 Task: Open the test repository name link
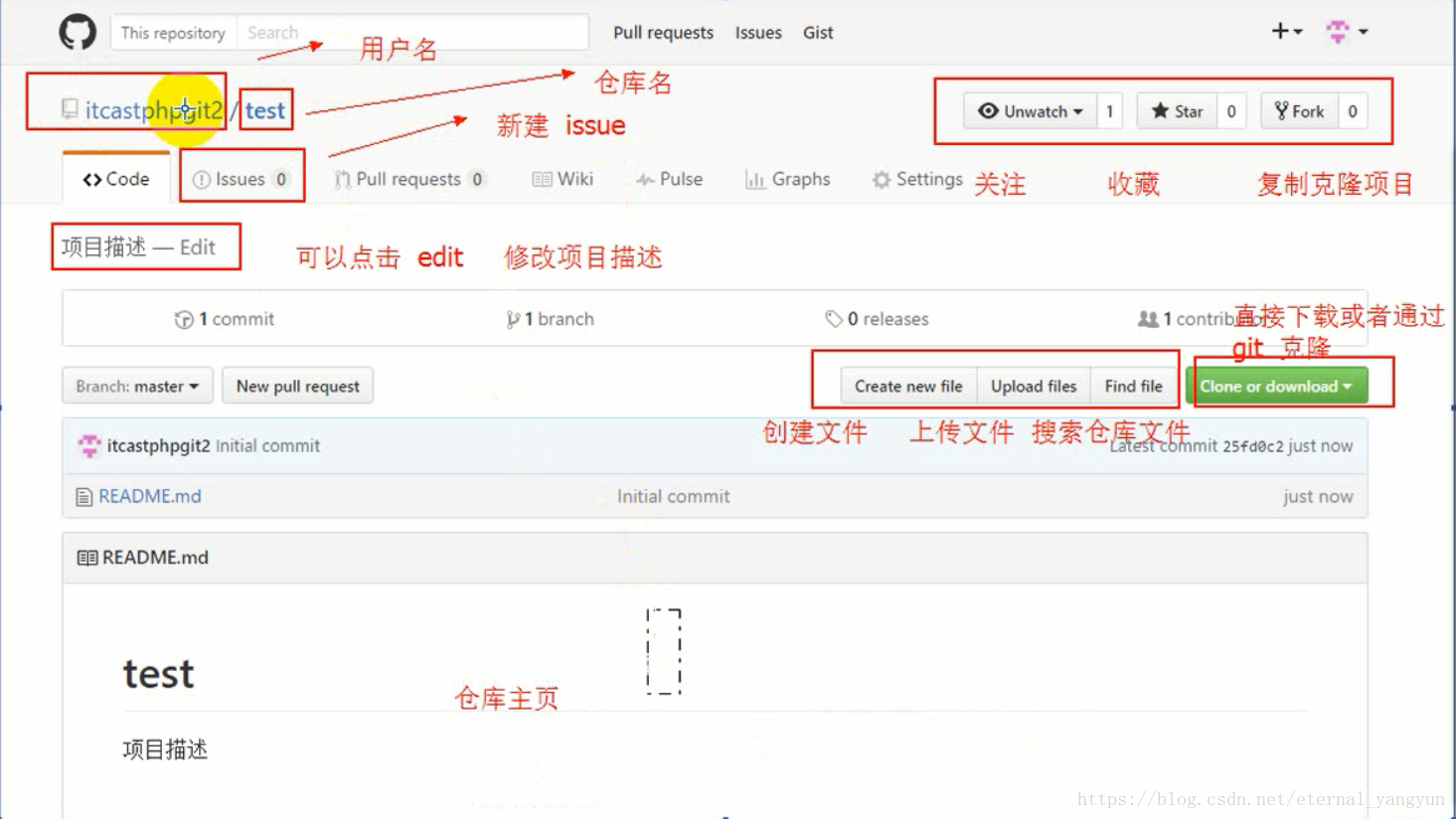click(x=265, y=110)
